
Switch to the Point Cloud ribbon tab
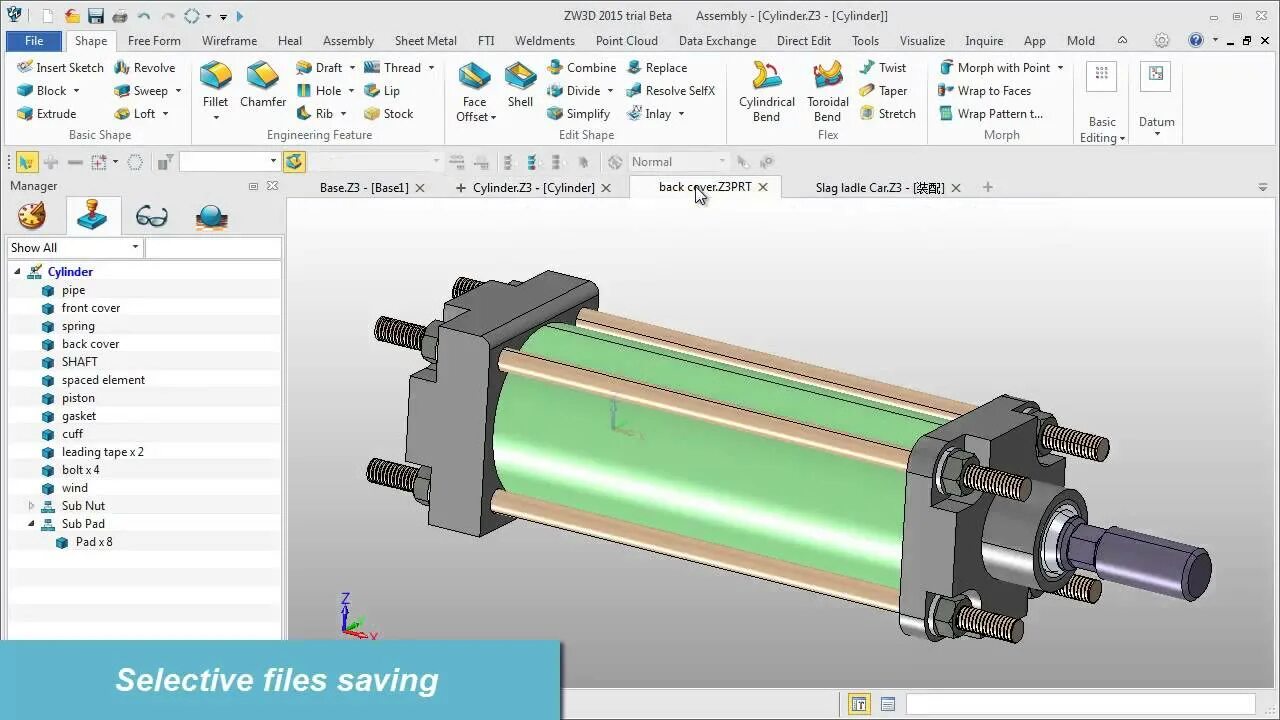[x=627, y=41]
